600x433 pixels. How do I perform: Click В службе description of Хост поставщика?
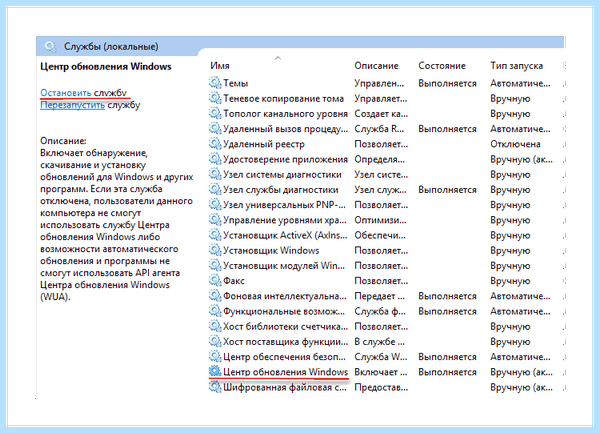point(379,342)
